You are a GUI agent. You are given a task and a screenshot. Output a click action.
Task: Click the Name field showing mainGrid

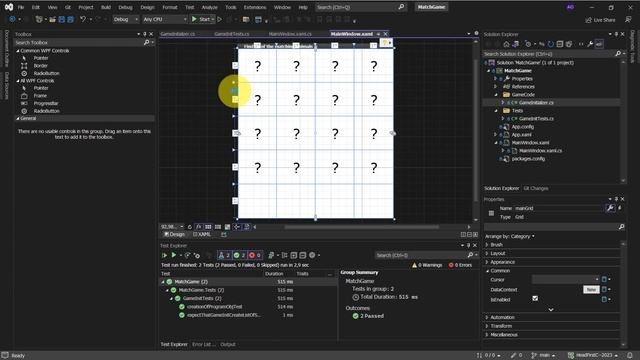[558, 208]
